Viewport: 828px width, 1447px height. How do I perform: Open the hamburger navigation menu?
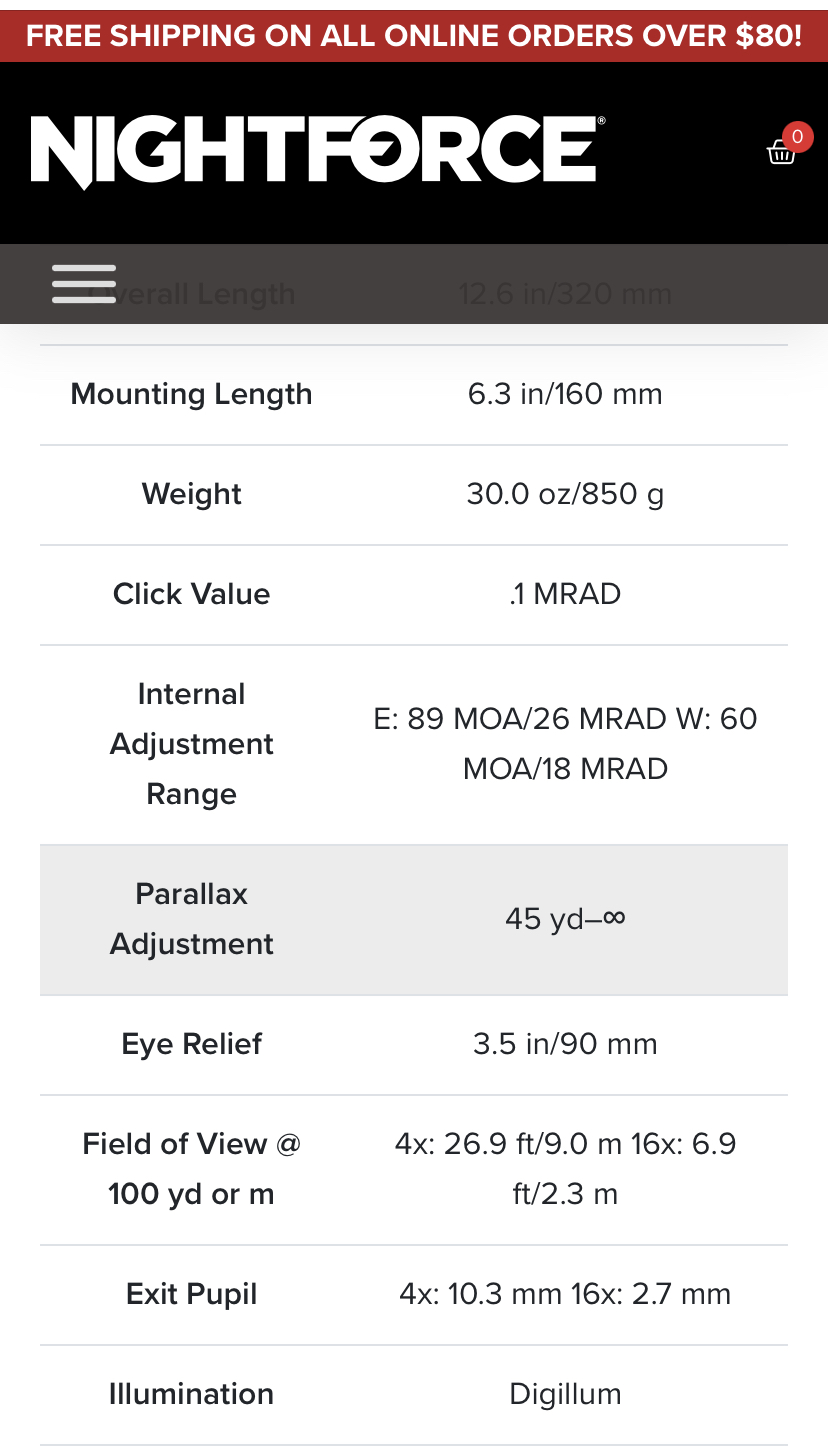(84, 284)
